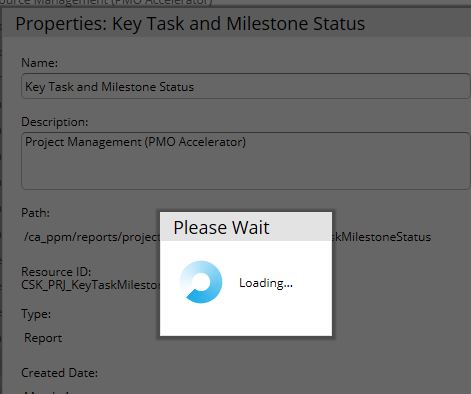The image size is (471, 394).
Task: Click the Report type value
Action: pyautogui.click(x=43, y=338)
